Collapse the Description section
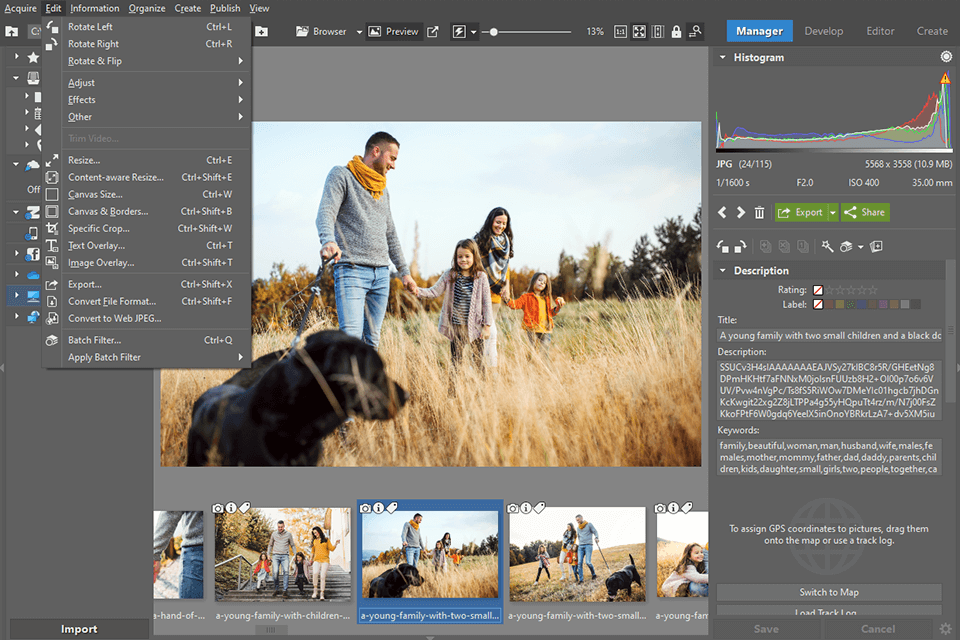960x640 pixels. click(x=723, y=270)
